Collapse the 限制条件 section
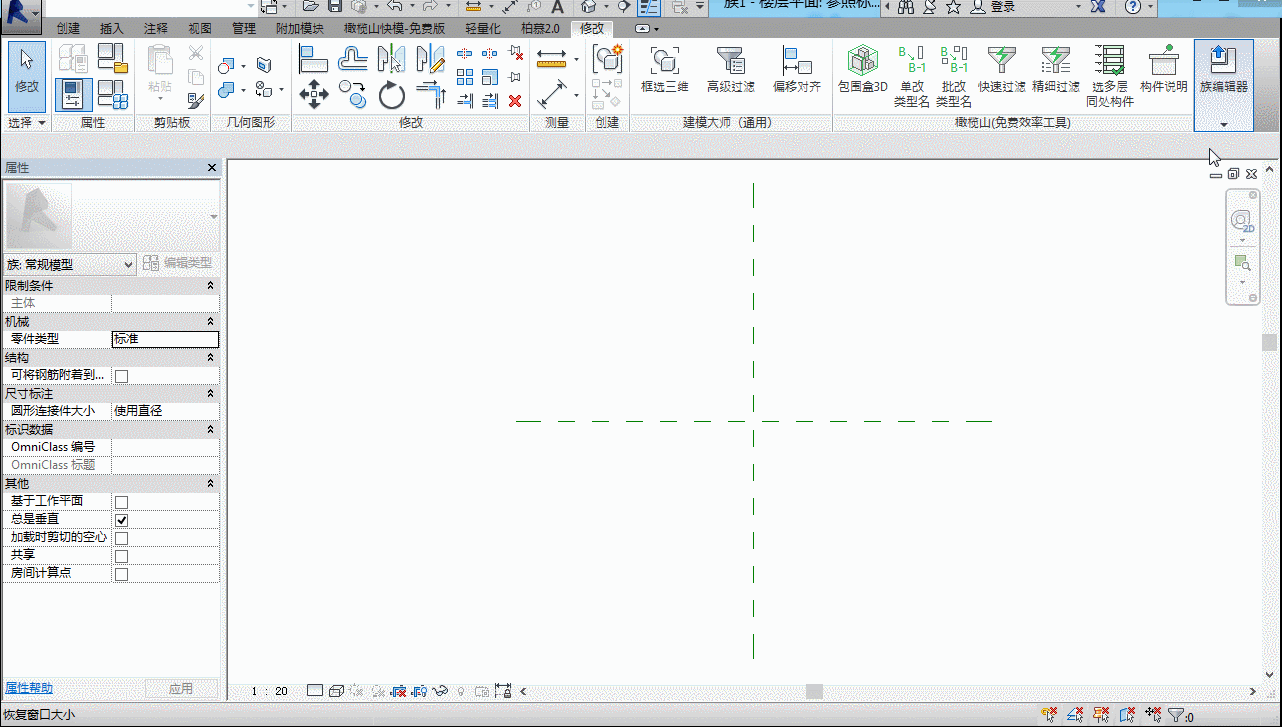The height and width of the screenshot is (727, 1282). point(210,286)
